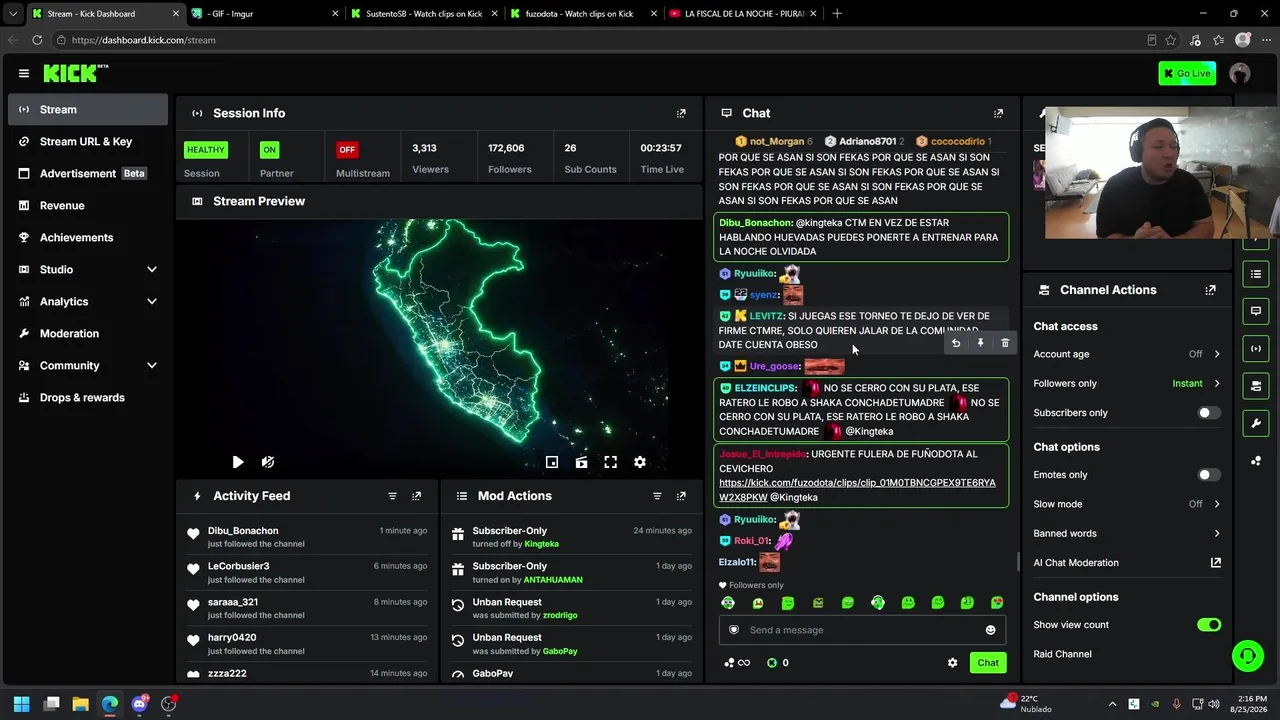
Task: Open stream preview settings gear
Action: point(640,462)
